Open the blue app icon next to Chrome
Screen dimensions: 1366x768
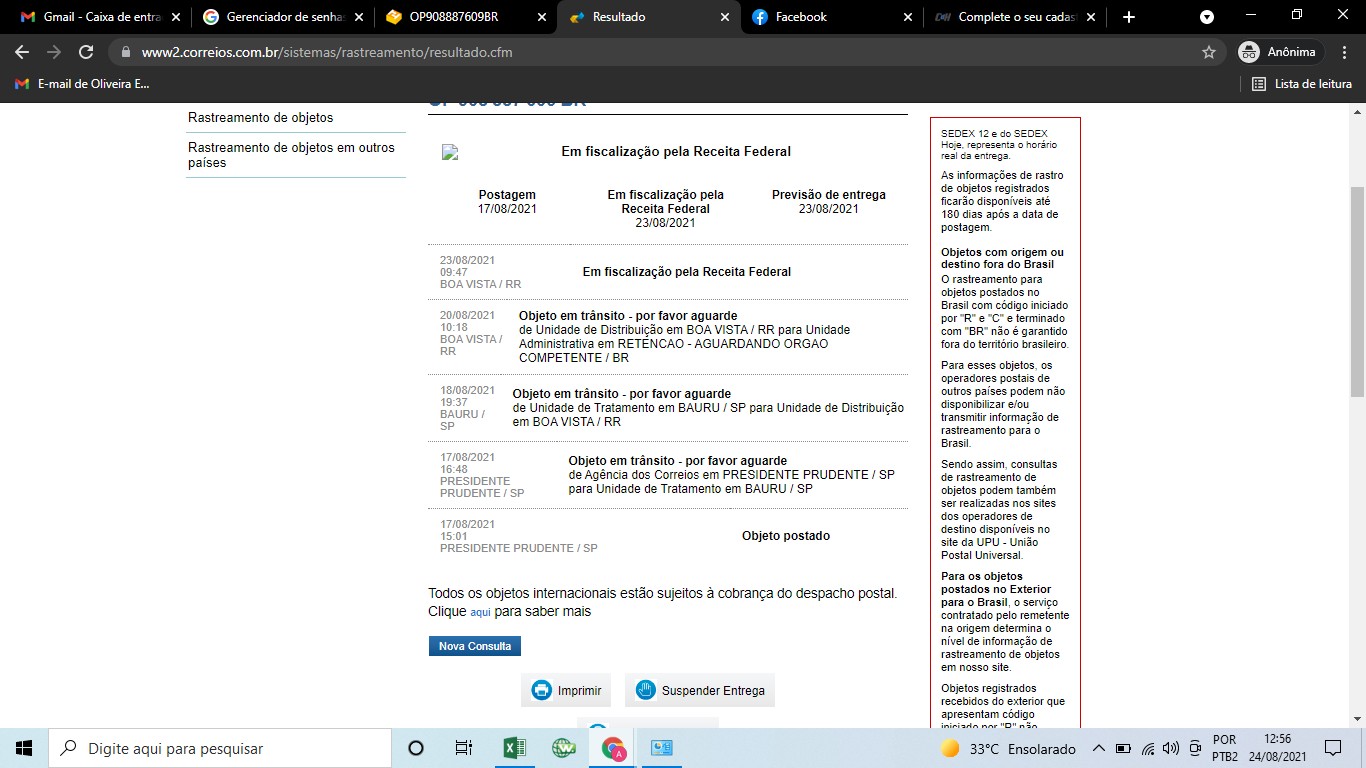tap(662, 748)
